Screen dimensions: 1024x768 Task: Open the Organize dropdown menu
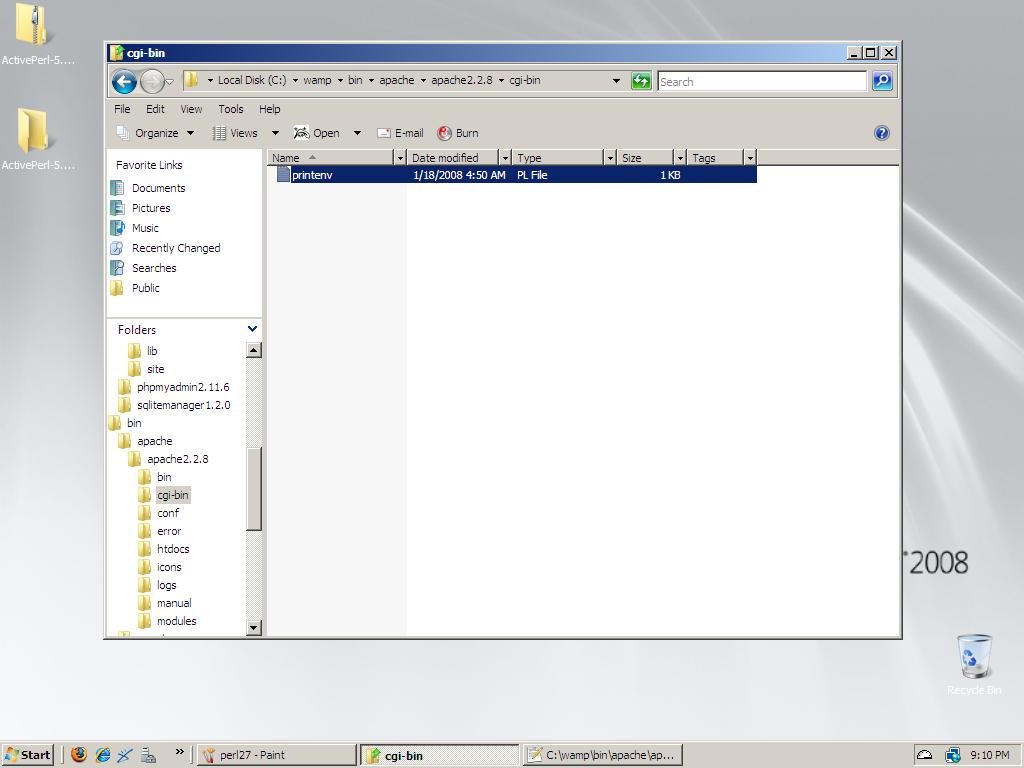point(155,133)
